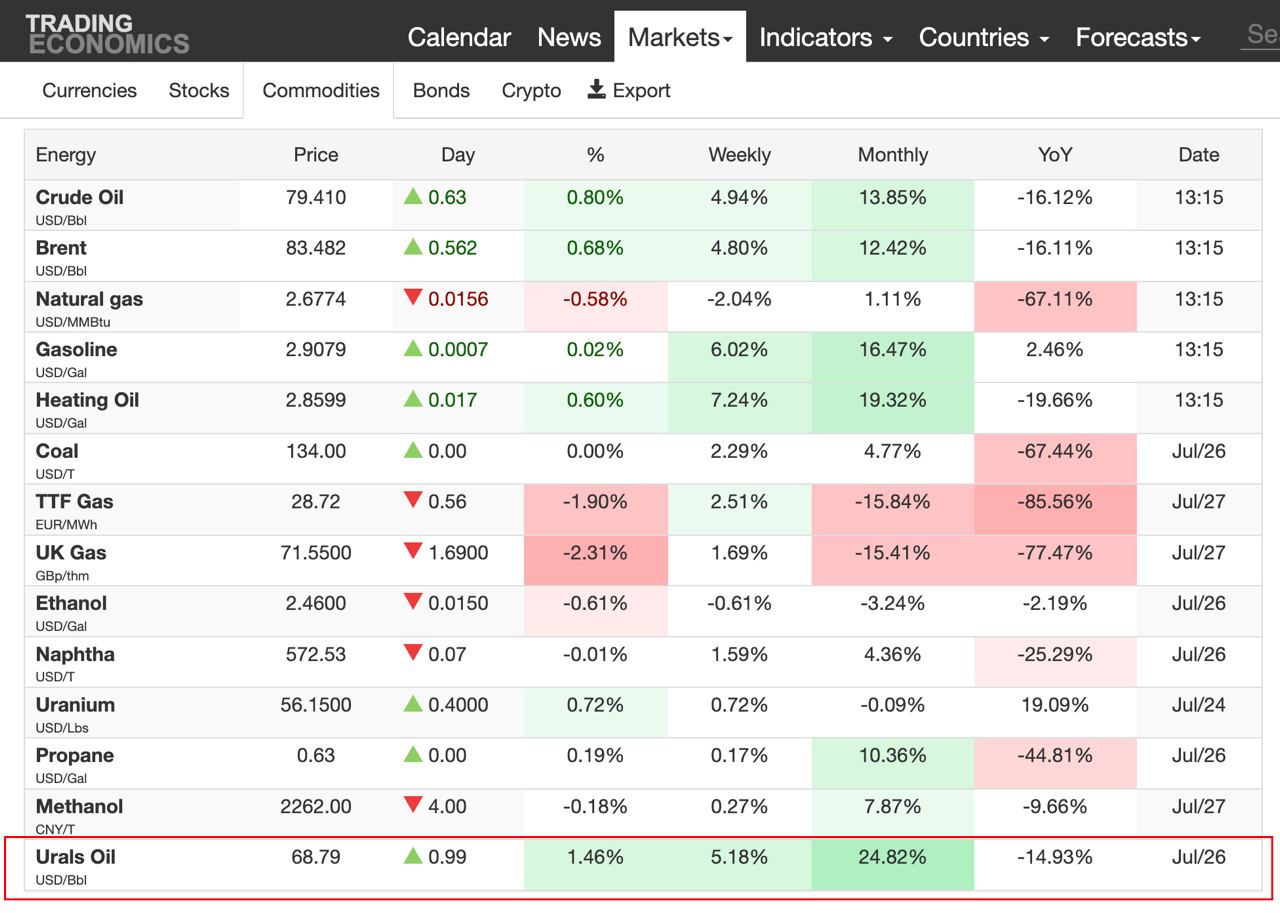Expand the Countries dropdown

[x=983, y=37]
